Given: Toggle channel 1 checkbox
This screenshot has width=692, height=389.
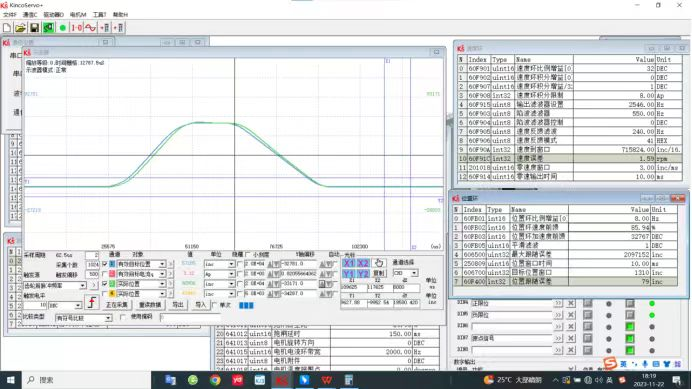Looking at the screenshot, I should pos(105,264).
